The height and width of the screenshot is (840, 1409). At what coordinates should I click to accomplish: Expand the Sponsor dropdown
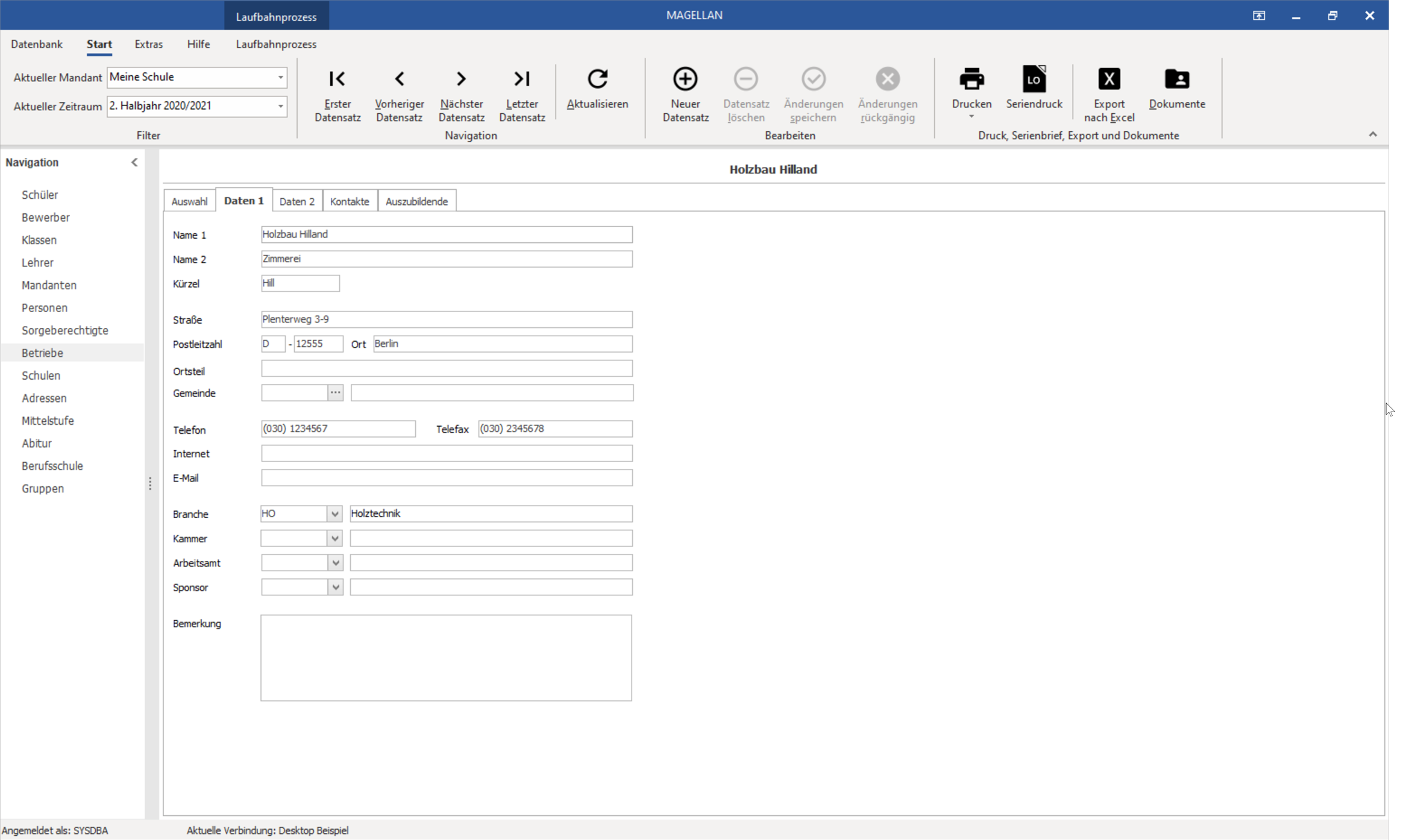point(335,588)
